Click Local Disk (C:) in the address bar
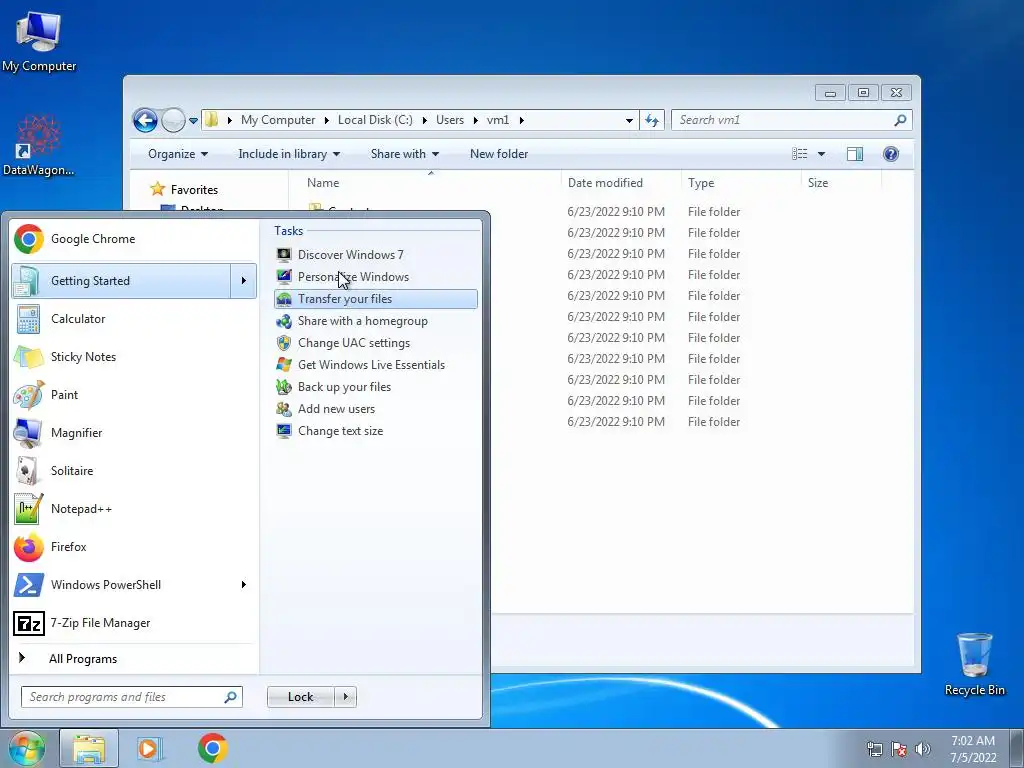Image resolution: width=1024 pixels, height=768 pixels. [375, 120]
